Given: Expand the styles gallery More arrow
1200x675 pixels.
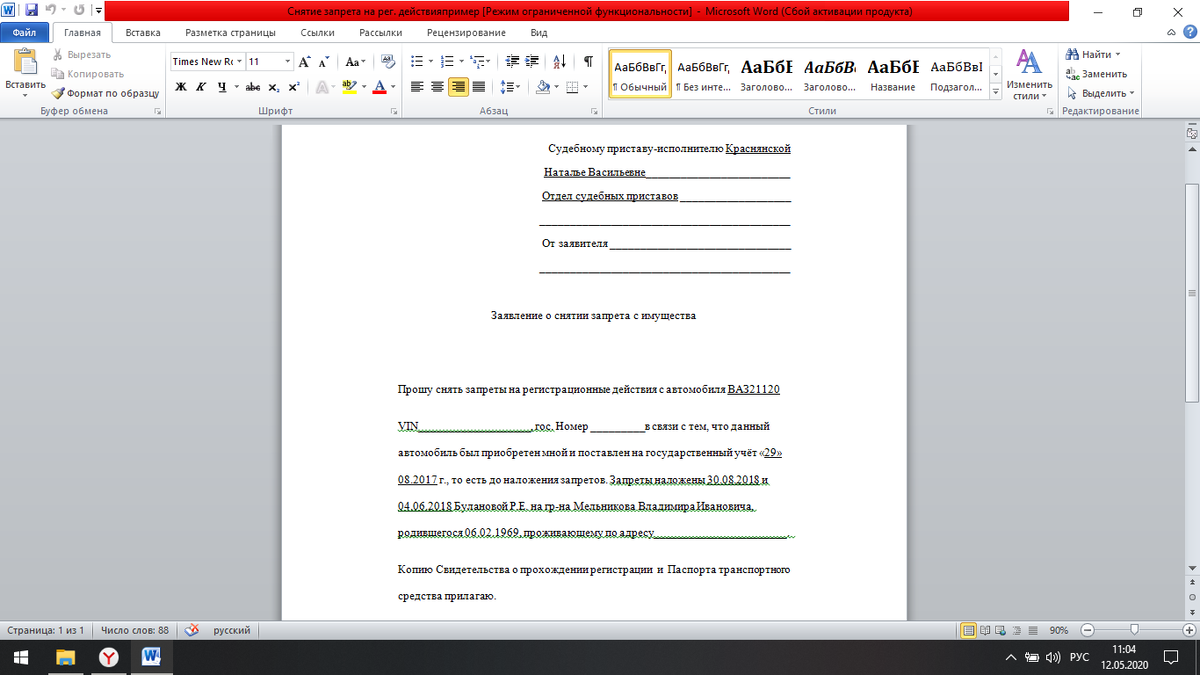Looking at the screenshot, I should tap(995, 92).
